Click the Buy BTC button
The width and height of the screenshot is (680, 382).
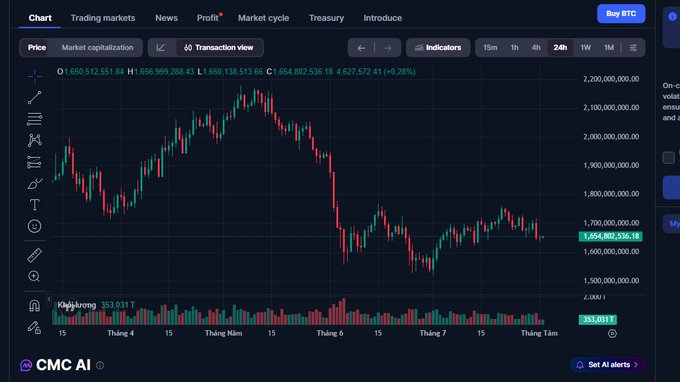click(x=621, y=14)
